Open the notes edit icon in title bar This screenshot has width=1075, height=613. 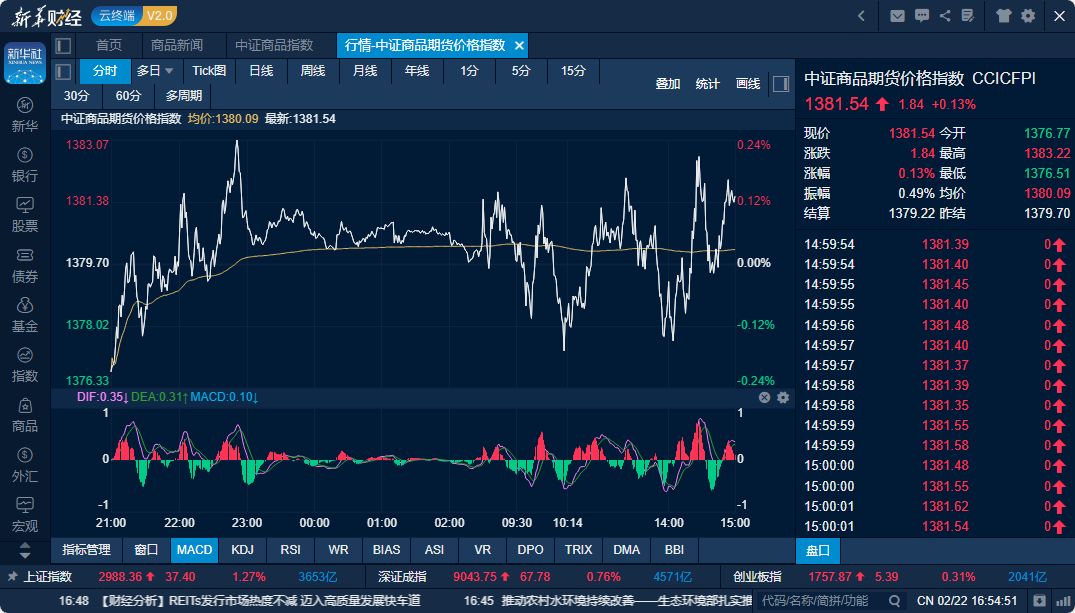967,16
